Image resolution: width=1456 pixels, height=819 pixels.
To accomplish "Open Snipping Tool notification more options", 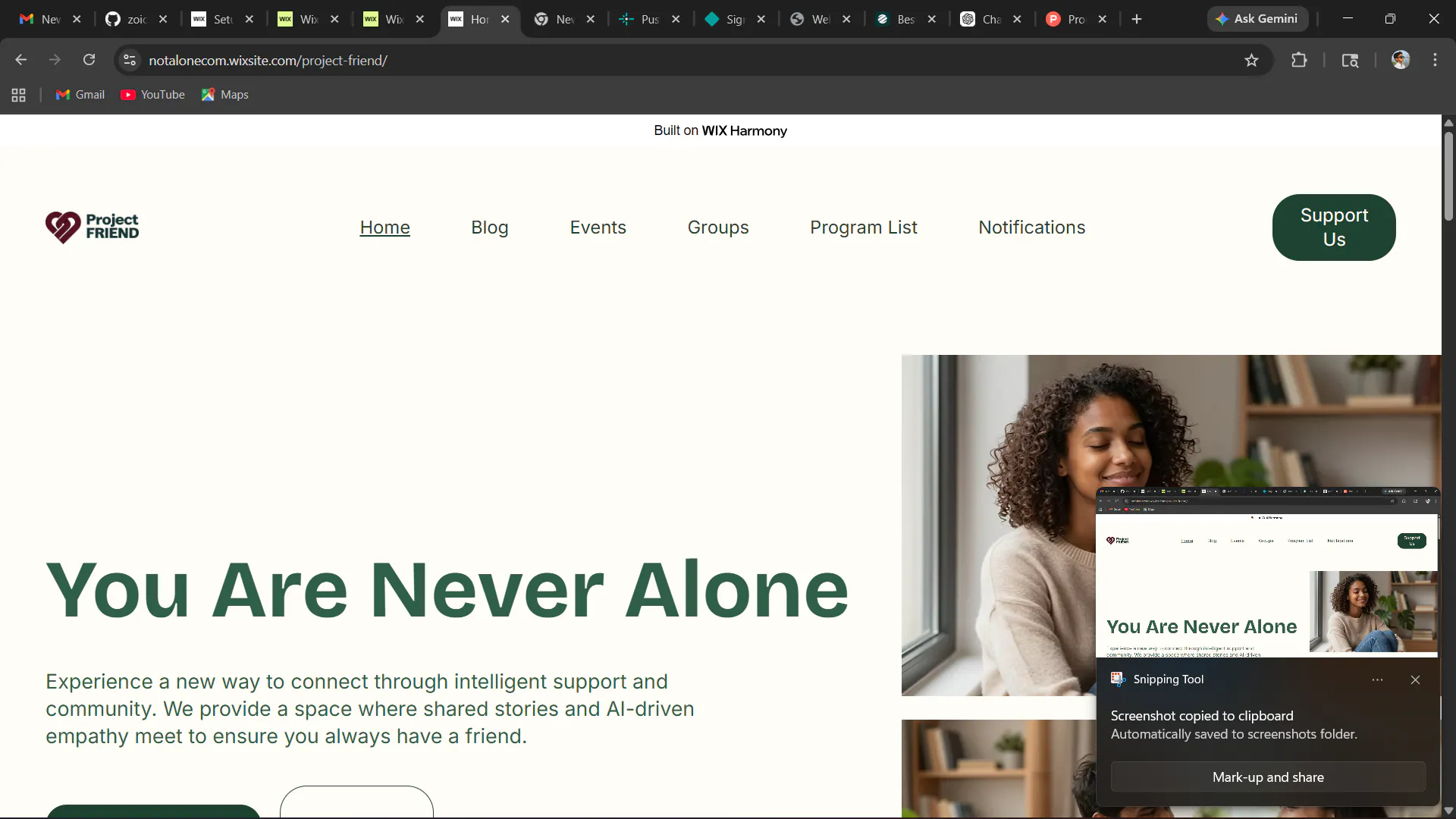I will coord(1377,679).
